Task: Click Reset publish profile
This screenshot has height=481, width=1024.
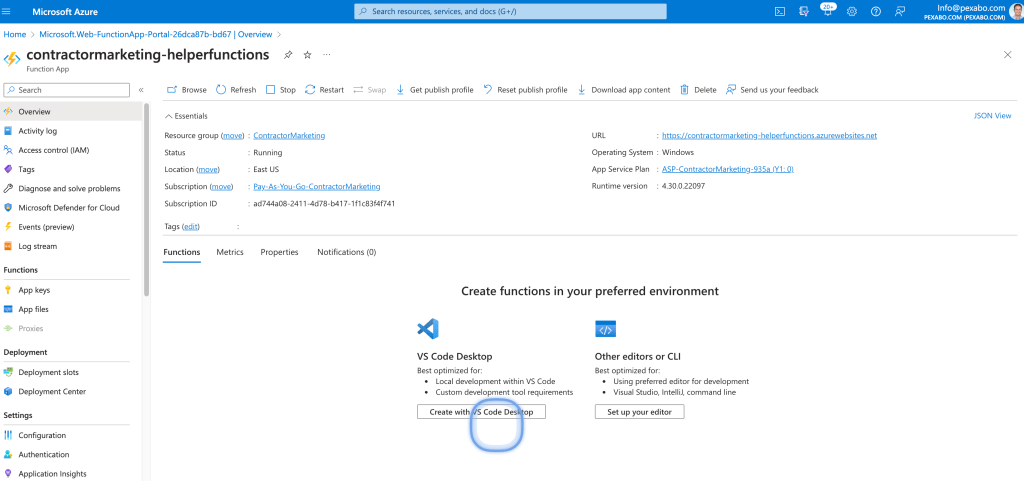Action: pyautogui.click(x=525, y=90)
